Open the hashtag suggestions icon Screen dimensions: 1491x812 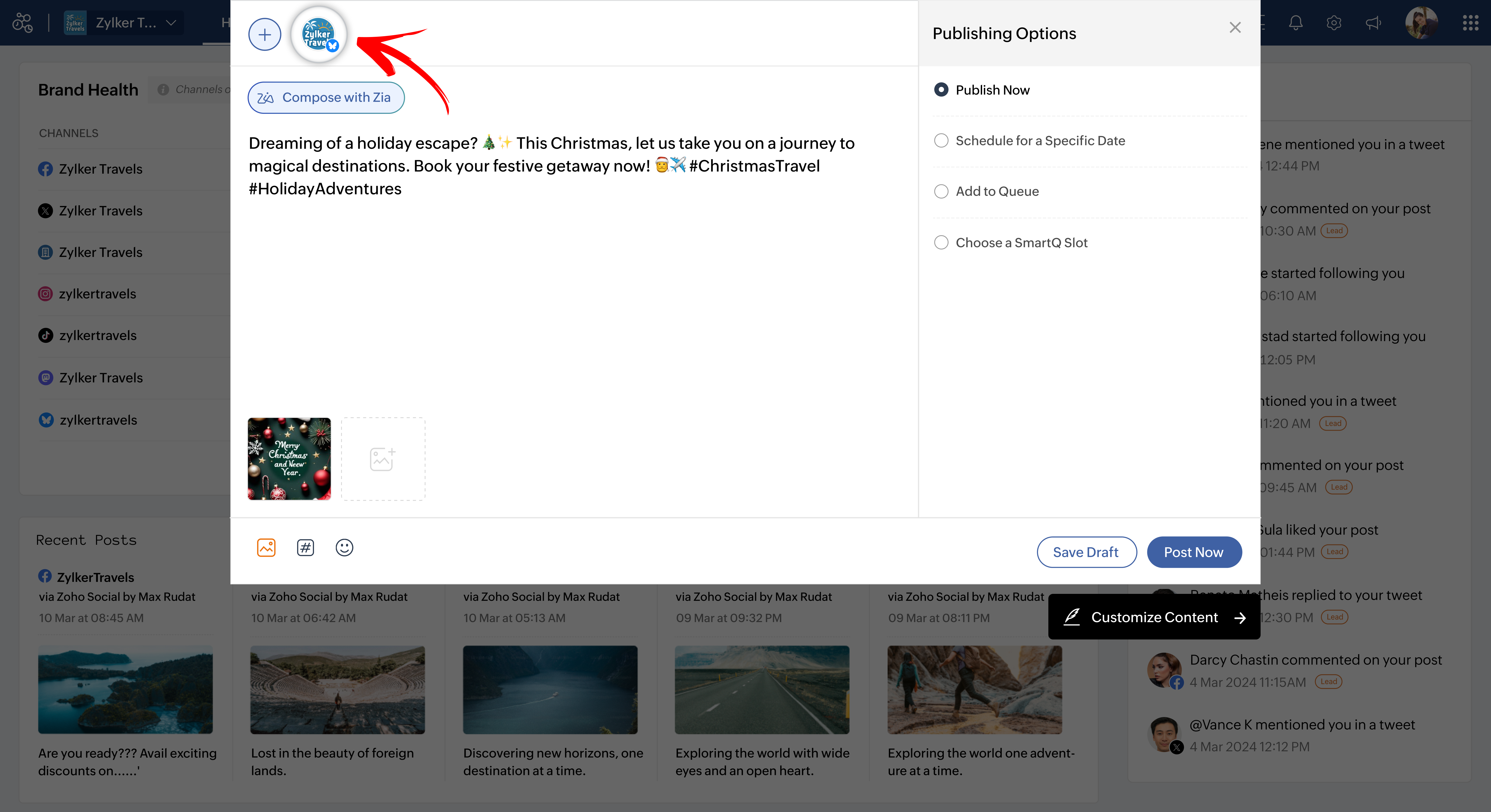[306, 547]
